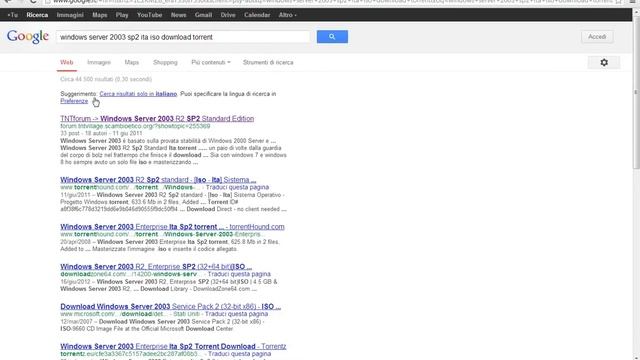Open Windows Server 2003 Enterprise Ita Sp2 torrentHound result

[172, 227]
